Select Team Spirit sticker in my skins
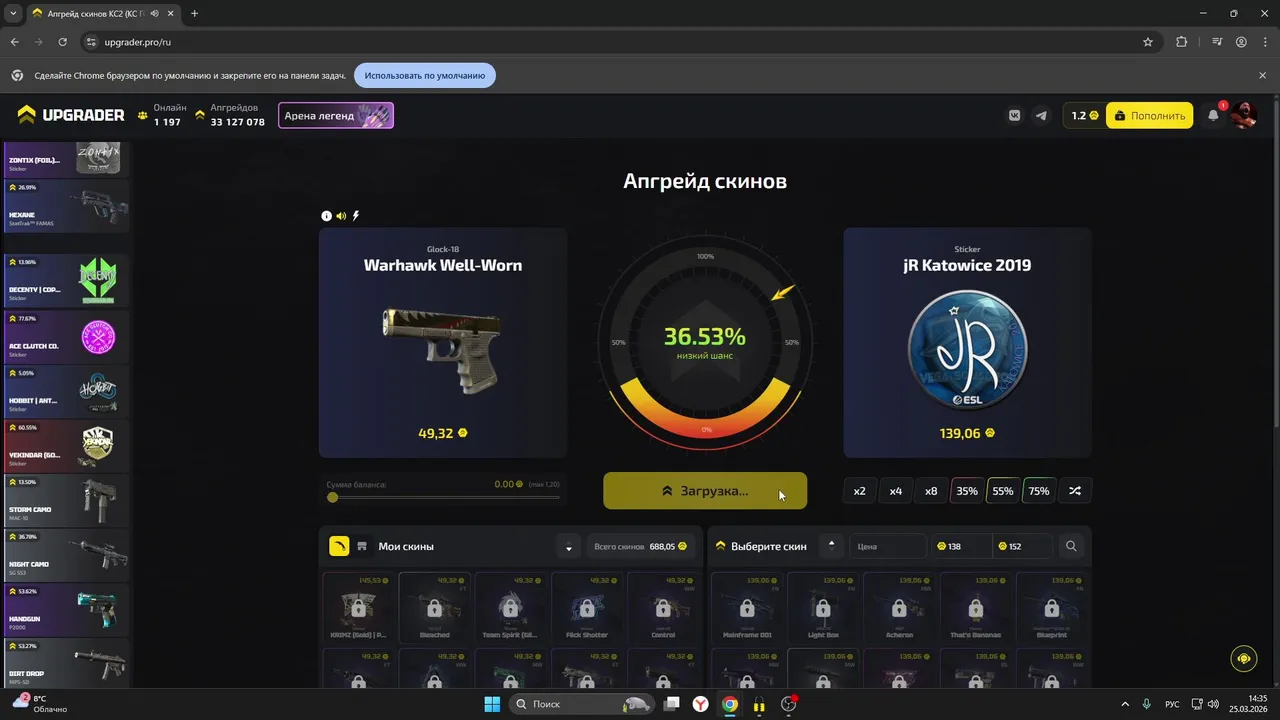The width and height of the screenshot is (1280, 720). tap(510, 607)
